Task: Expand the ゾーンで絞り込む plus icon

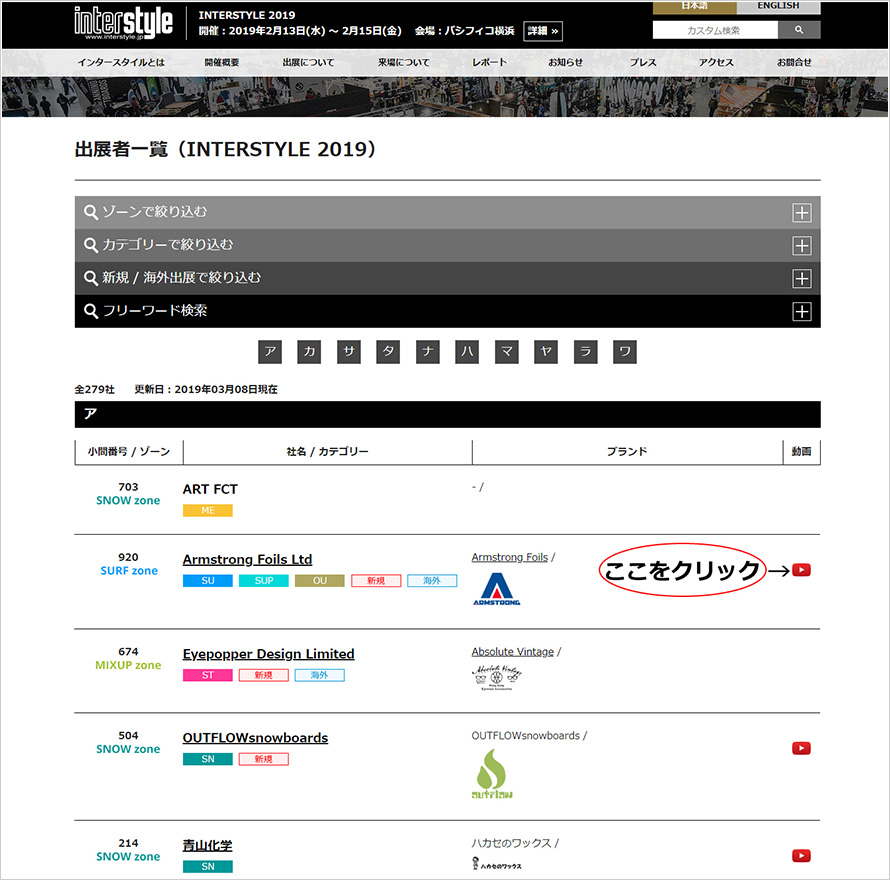Action: (x=801, y=213)
